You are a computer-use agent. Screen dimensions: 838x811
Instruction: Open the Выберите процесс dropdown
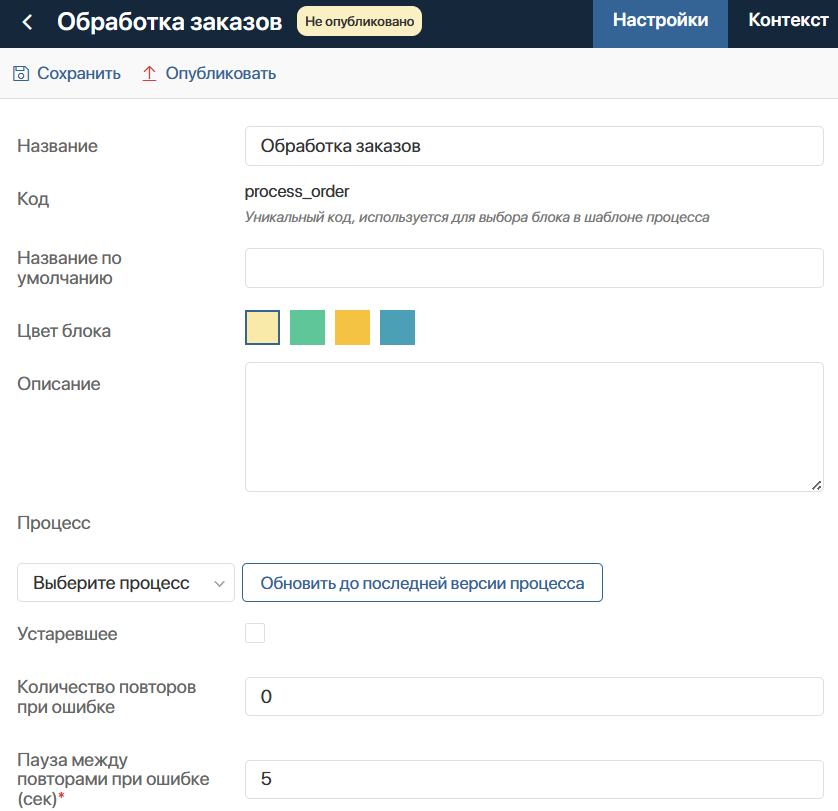126,583
